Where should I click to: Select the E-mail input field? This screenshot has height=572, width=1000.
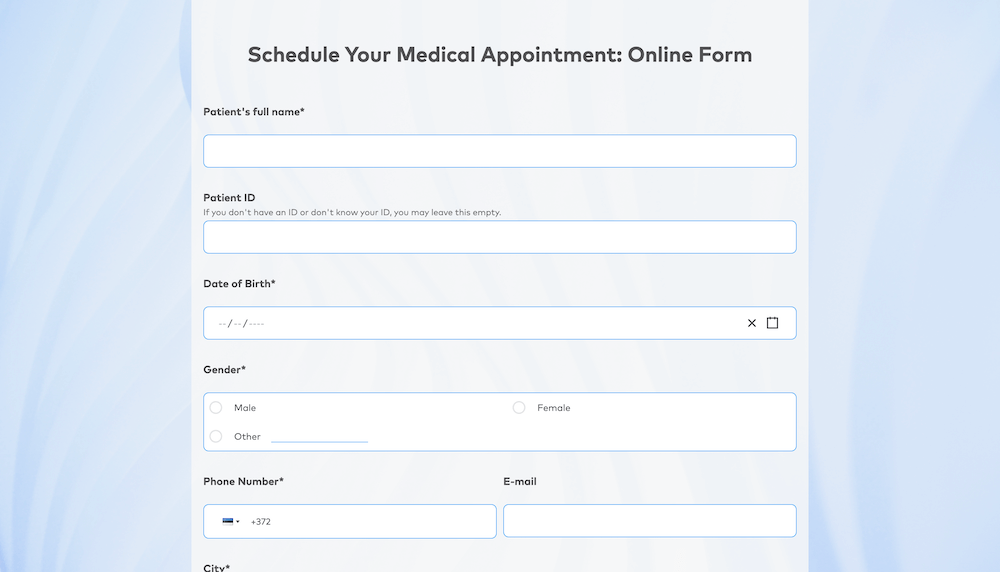click(650, 521)
